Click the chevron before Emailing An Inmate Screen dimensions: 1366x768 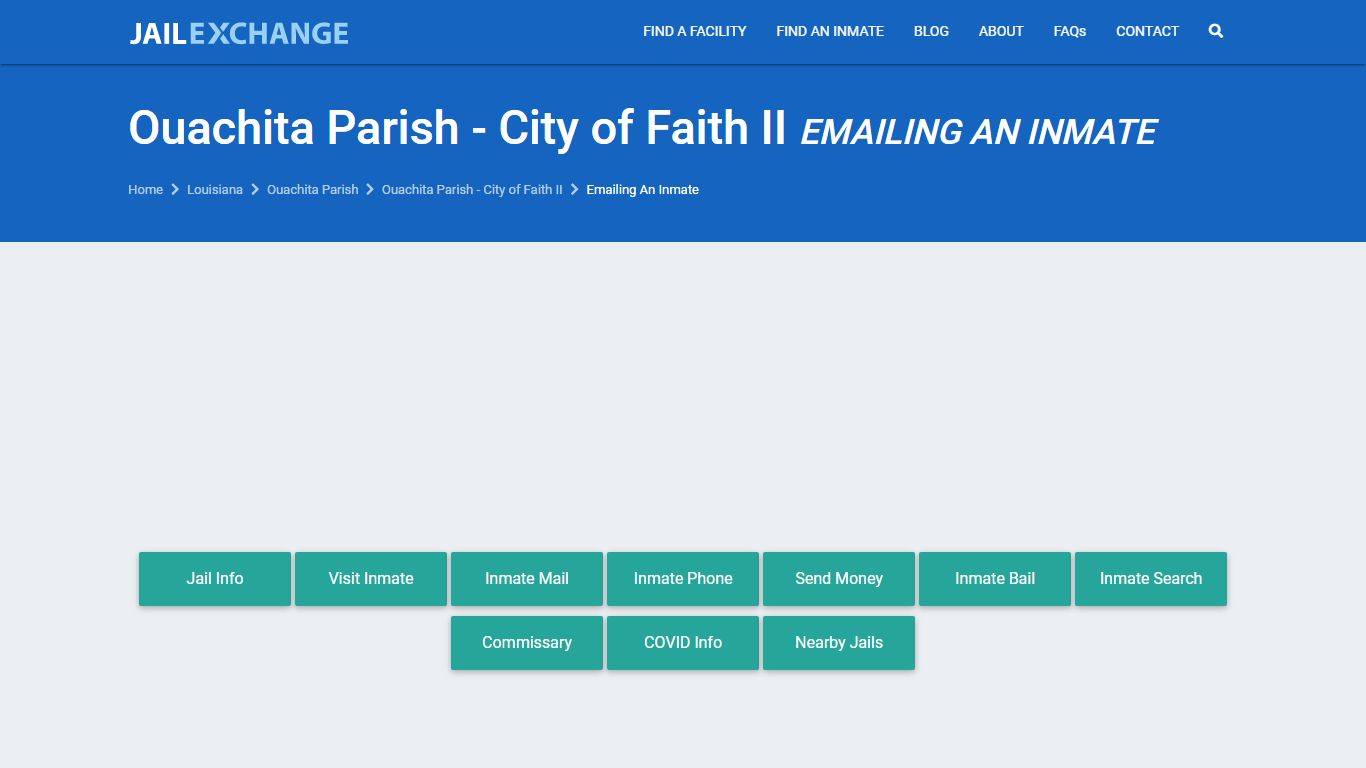574,189
